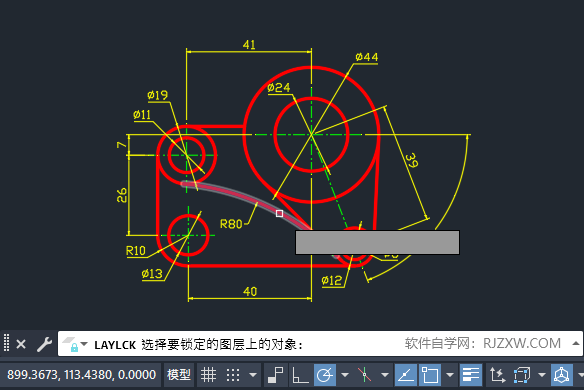Disable Object Snap Tracking
The width and height of the screenshot is (584, 390).
click(406, 375)
